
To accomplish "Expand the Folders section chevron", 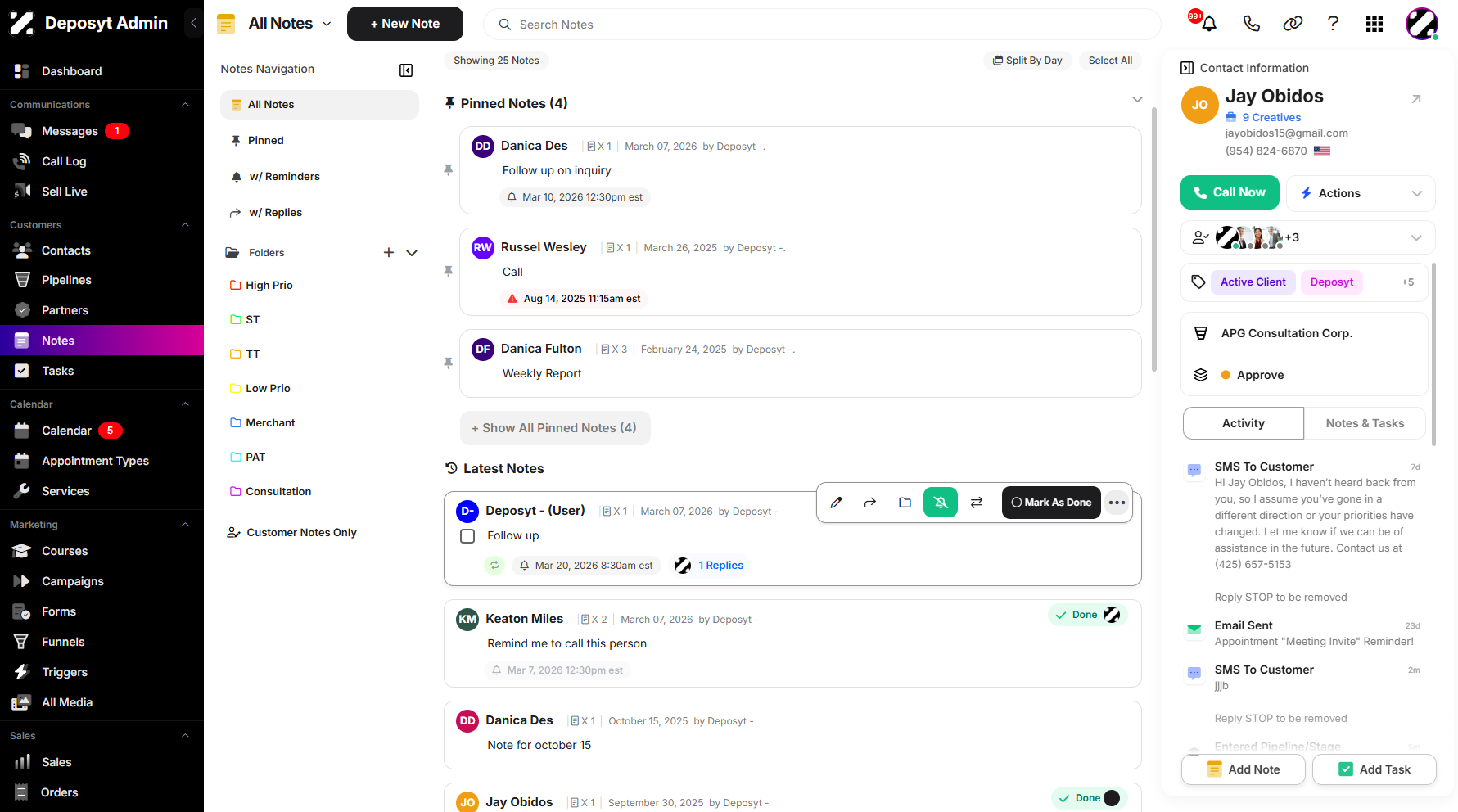I will pos(412,253).
